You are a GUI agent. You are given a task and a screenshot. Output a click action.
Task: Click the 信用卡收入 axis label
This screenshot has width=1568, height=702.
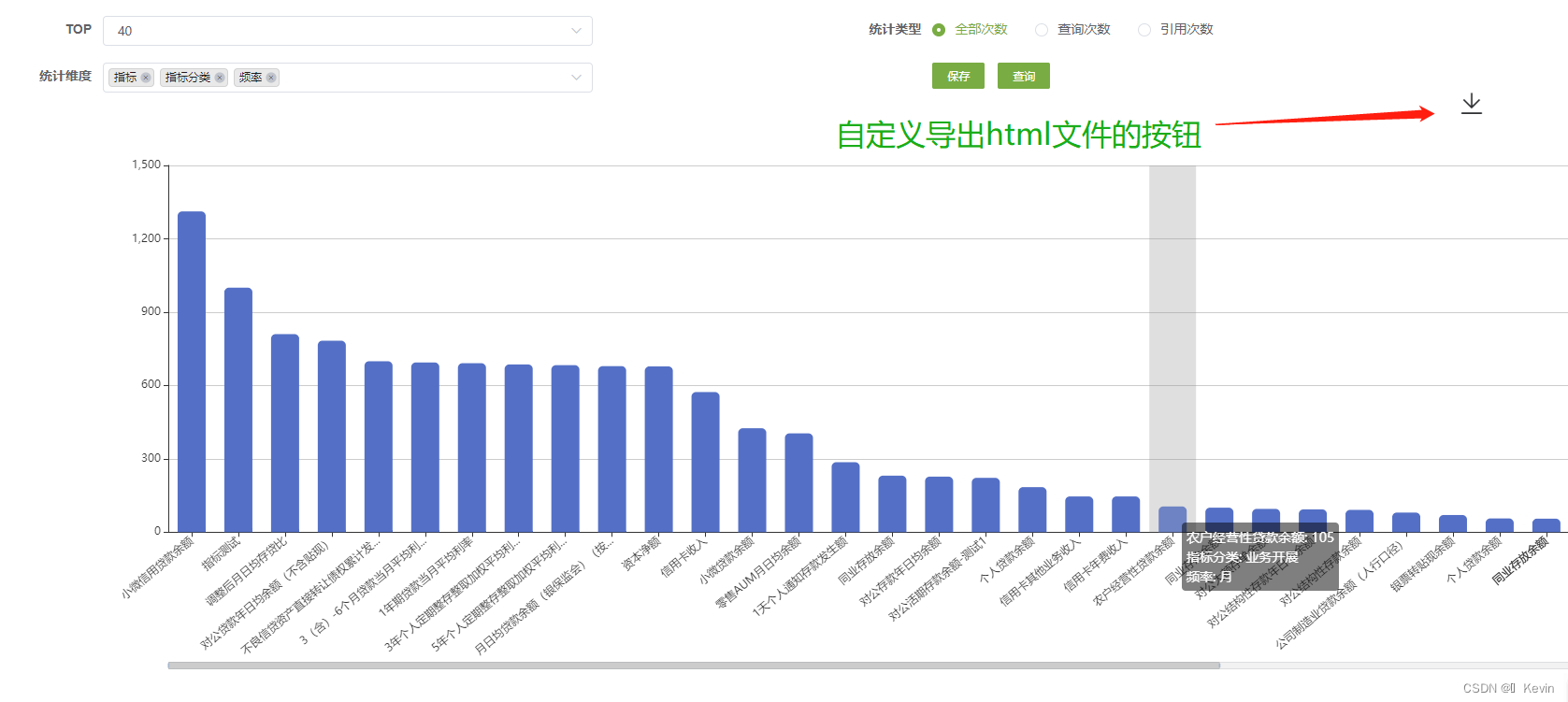(x=684, y=557)
